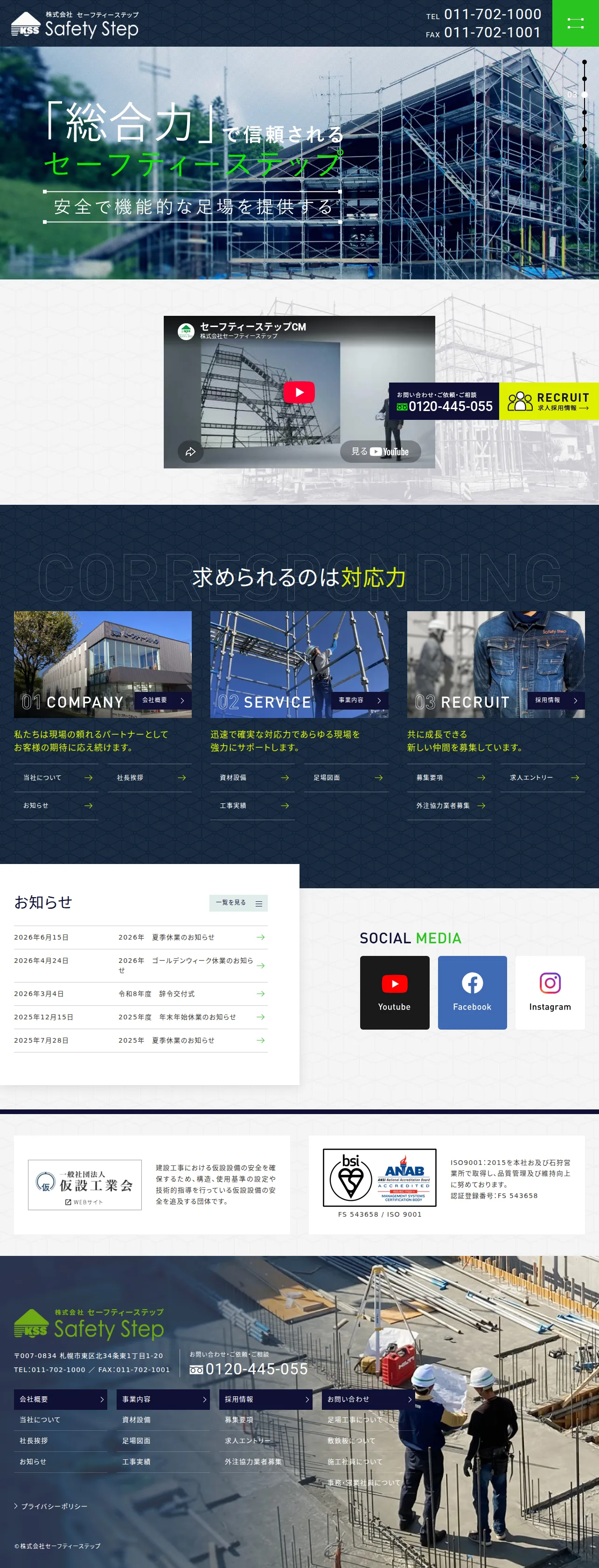
Task: Select the 当社について menu link
Action: coord(56,778)
